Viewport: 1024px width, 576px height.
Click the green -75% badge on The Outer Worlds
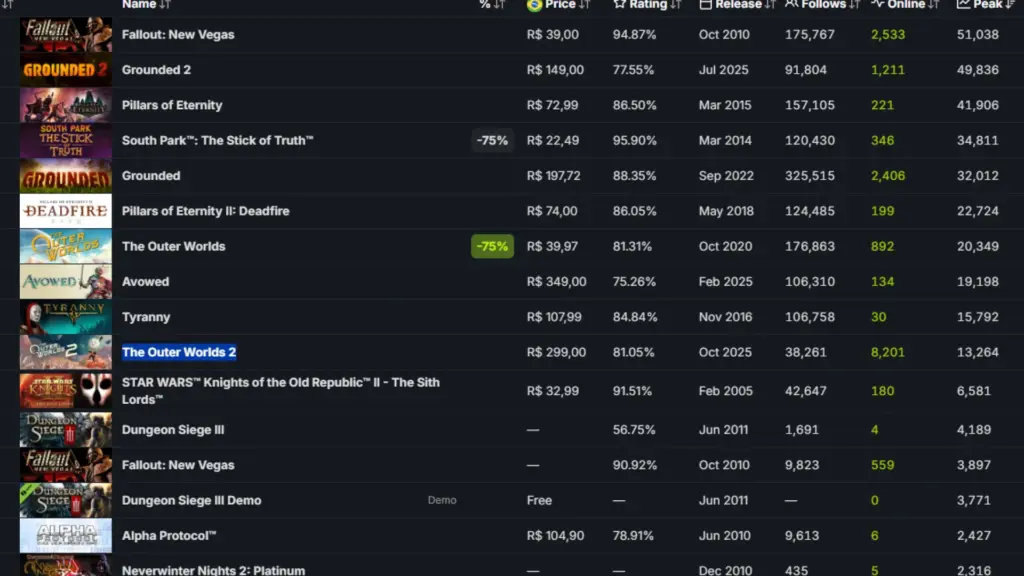tap(492, 246)
